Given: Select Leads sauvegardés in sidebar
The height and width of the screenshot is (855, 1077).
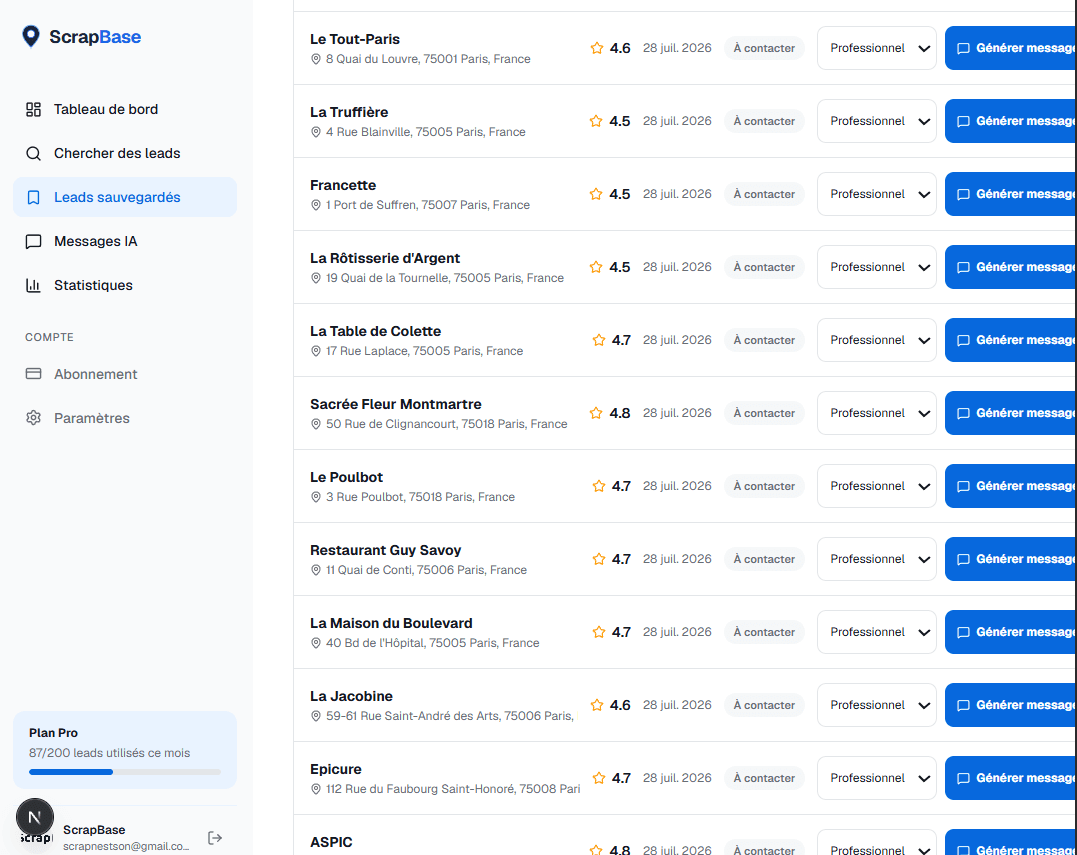Looking at the screenshot, I should (125, 197).
